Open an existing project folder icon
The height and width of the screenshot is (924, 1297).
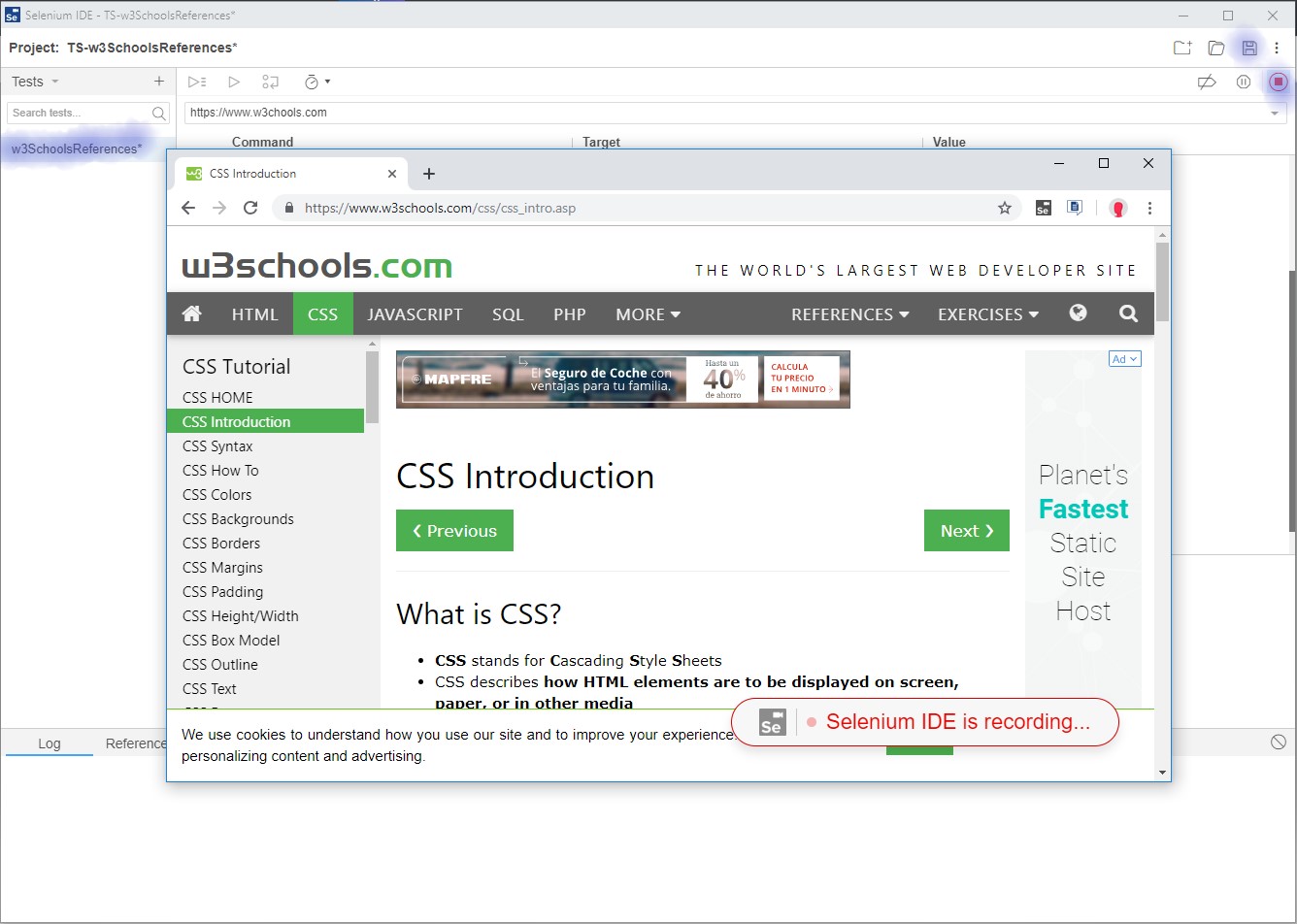click(x=1215, y=48)
